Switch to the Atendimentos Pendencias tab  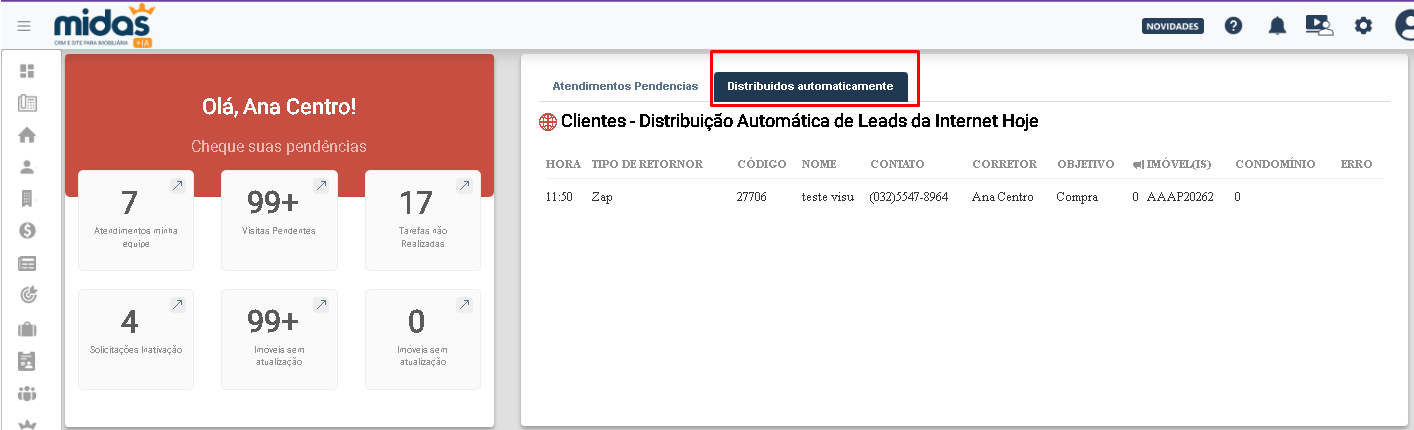tap(625, 86)
